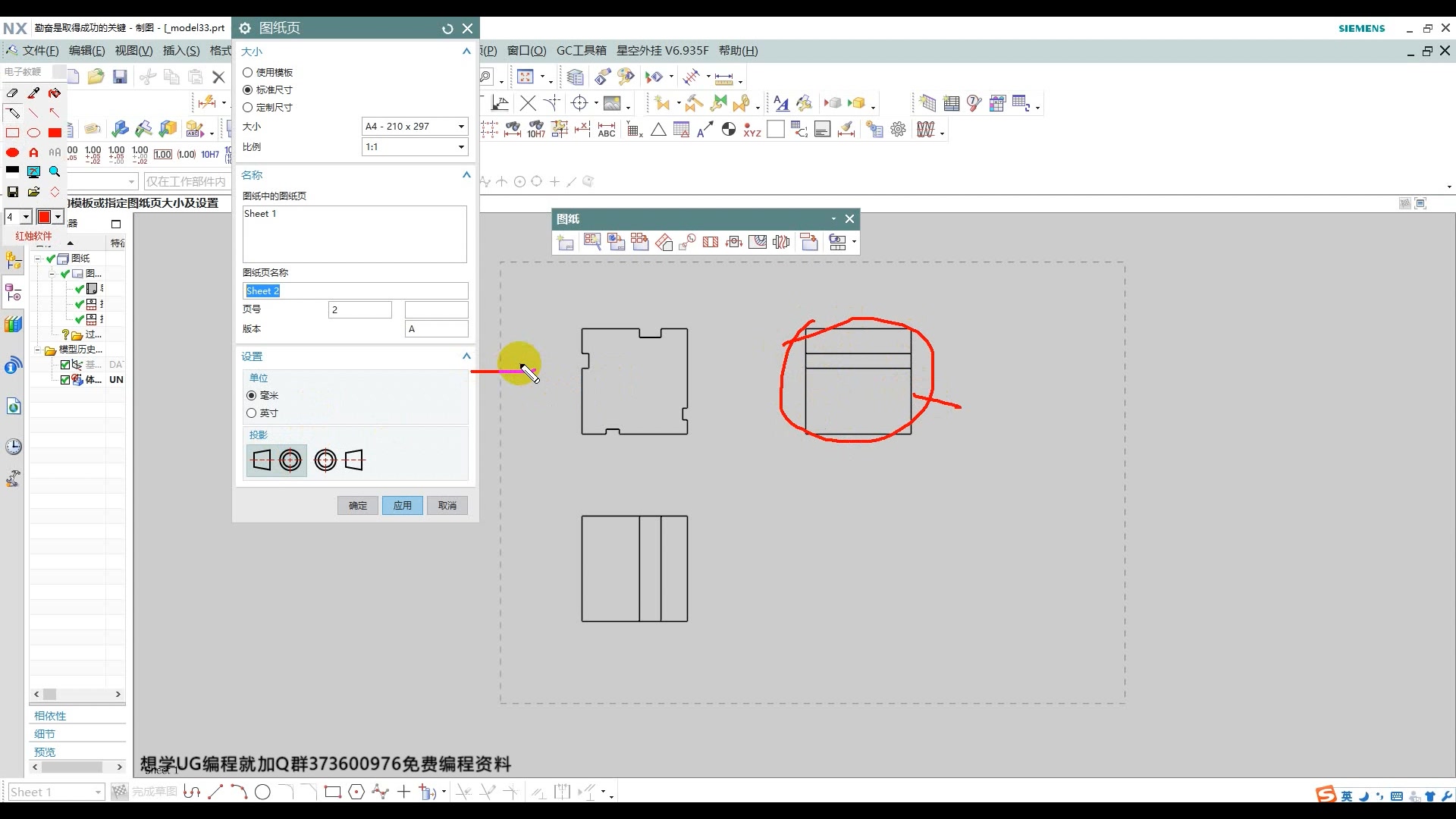The image size is (1456, 819).
Task: Open the GC工具箱 menu
Action: coord(581,51)
